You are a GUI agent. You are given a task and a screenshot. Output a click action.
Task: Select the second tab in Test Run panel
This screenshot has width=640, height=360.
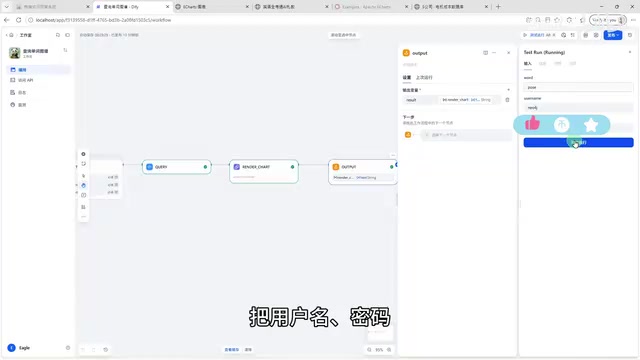pyautogui.click(x=542, y=63)
